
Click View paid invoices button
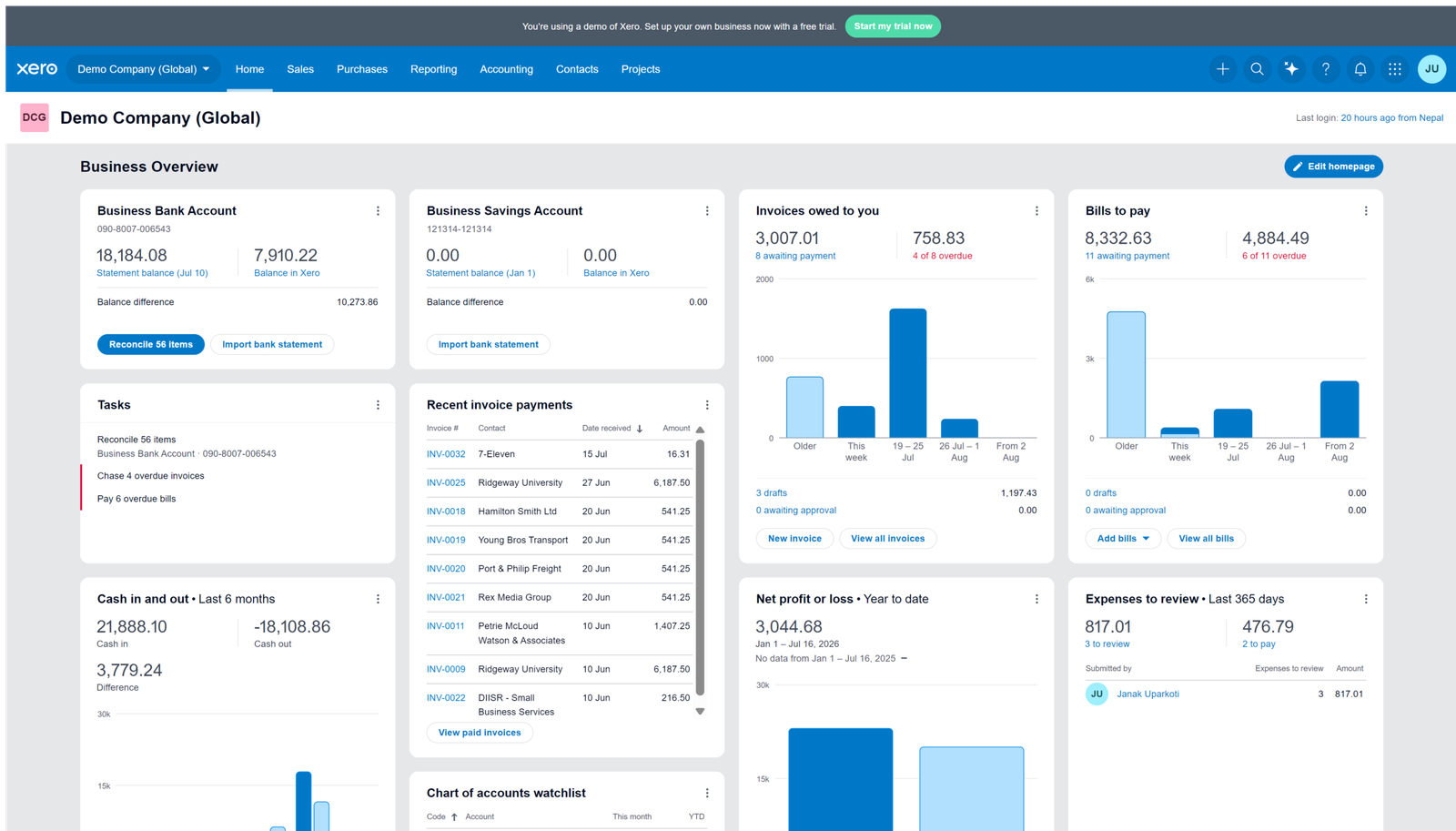click(x=480, y=733)
